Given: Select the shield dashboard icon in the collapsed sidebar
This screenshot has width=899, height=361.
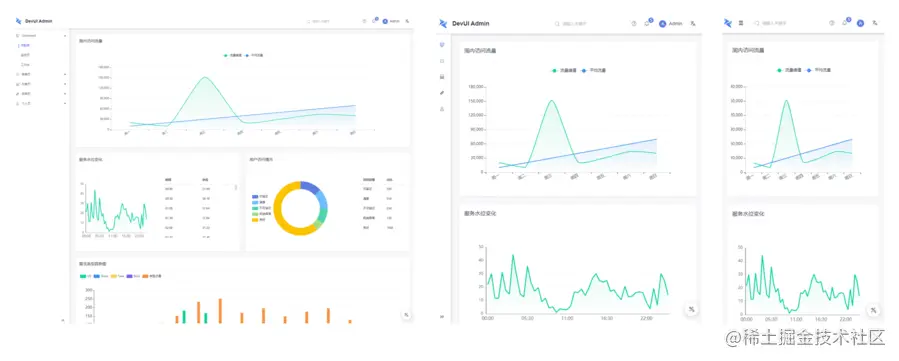Looking at the screenshot, I should (442, 45).
